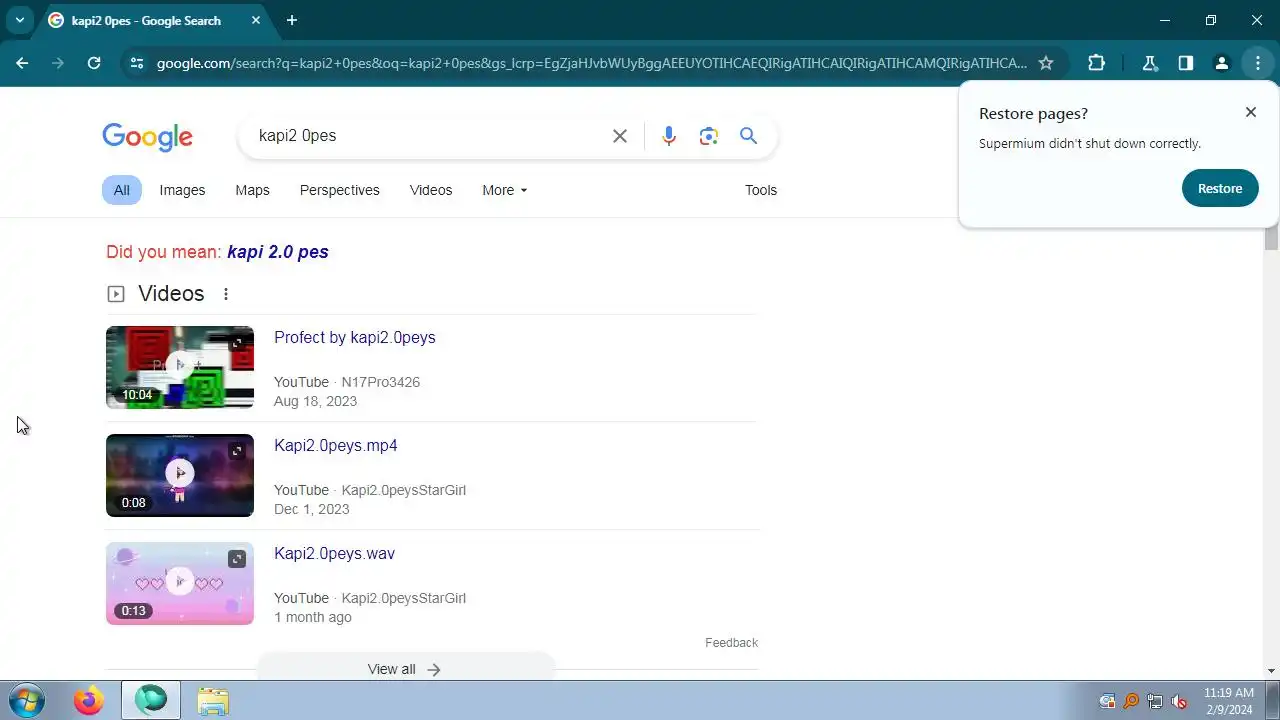
Task: Click scrollbar down arrow
Action: (x=1272, y=671)
